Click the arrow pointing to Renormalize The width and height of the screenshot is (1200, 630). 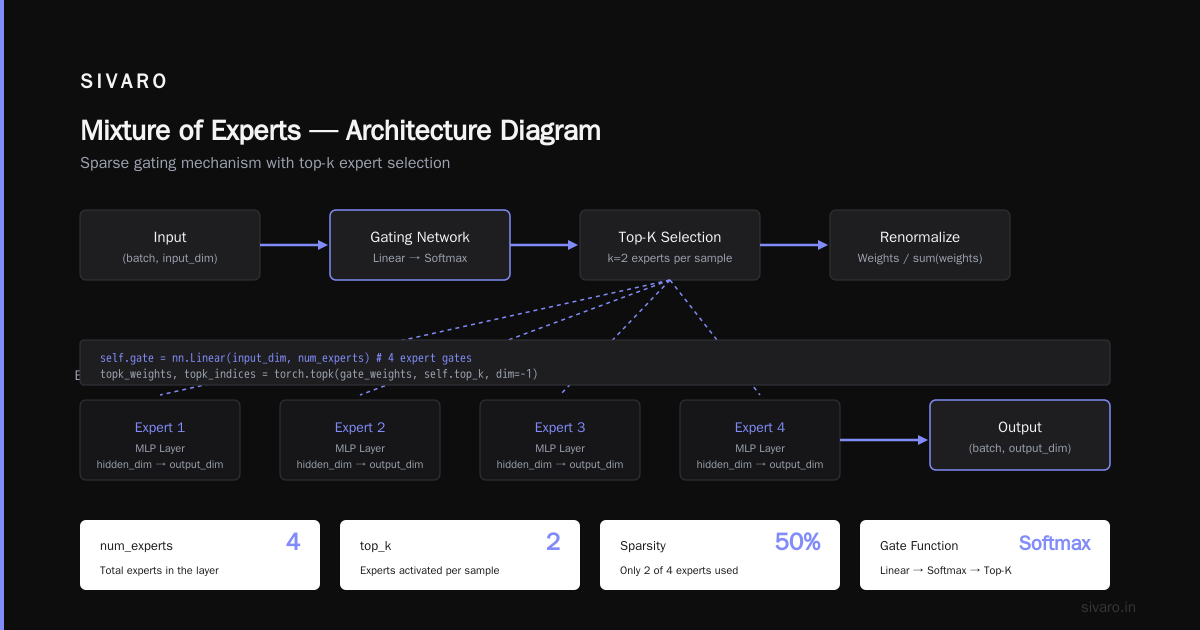tap(795, 245)
